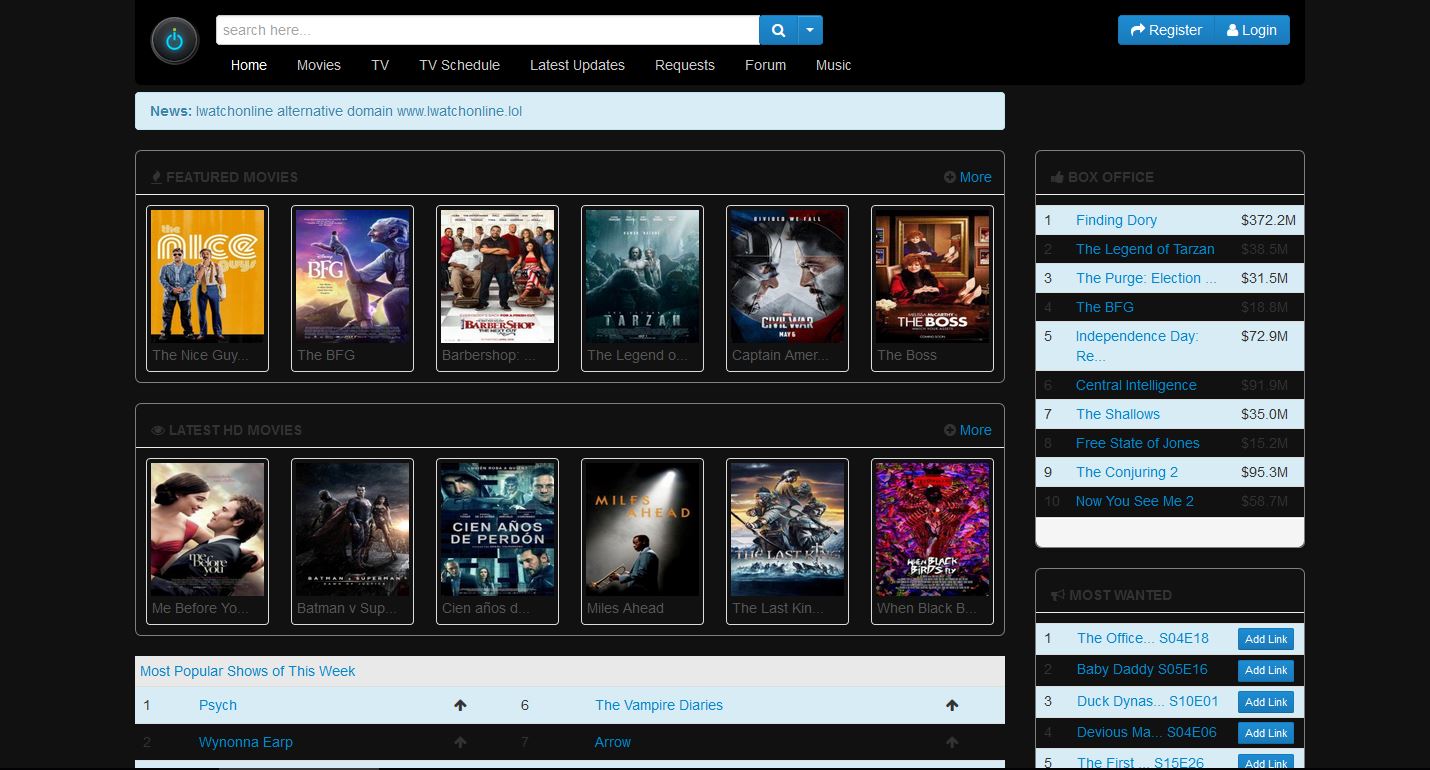
Task: Add Link for The Office S04E18
Action: tap(1266, 639)
